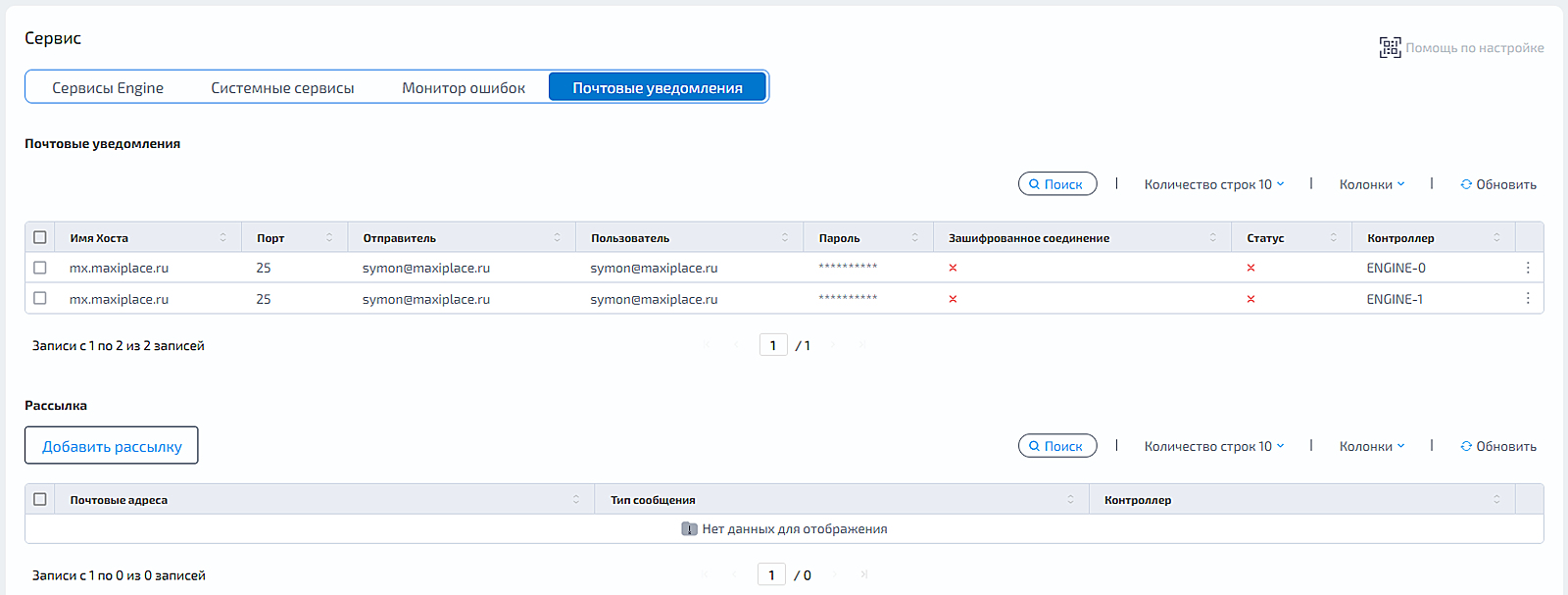Viewport: 1568px width, 595px height.
Task: Click Добавить рассылку button
Action: click(x=112, y=445)
